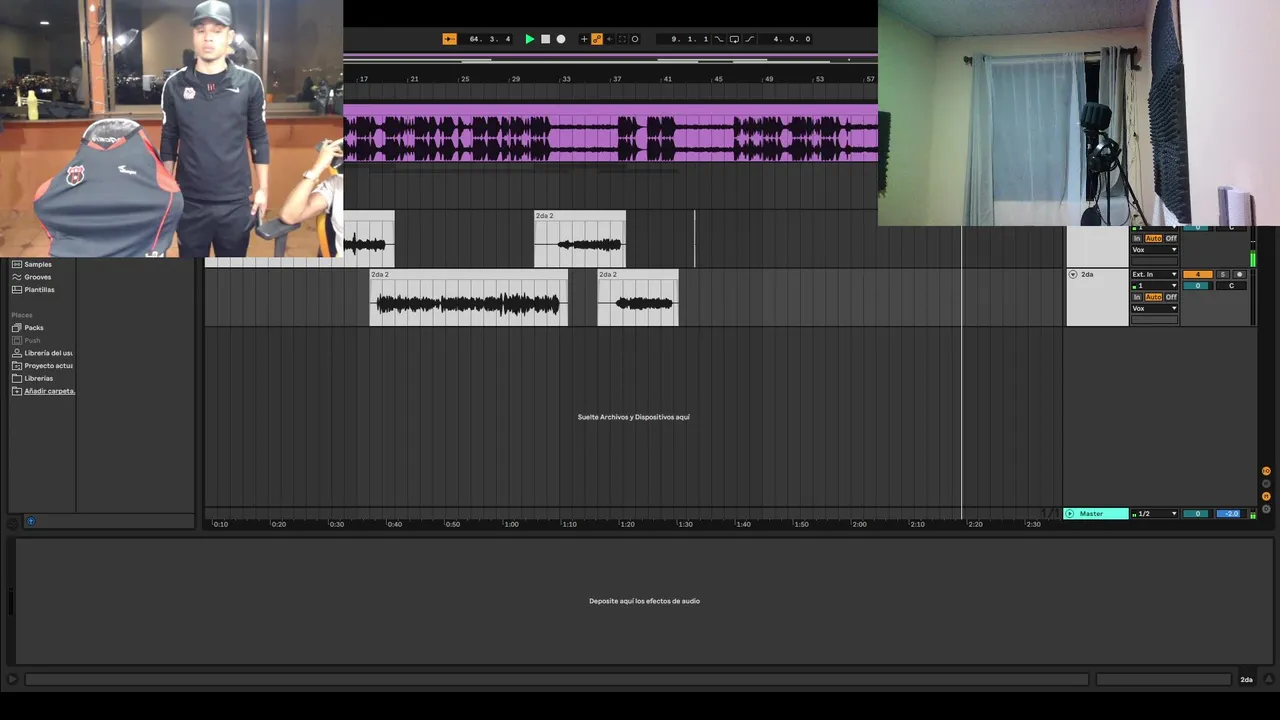The width and height of the screenshot is (1280, 720).
Task: Set 2da track monitor to In
Action: pyautogui.click(x=1137, y=297)
